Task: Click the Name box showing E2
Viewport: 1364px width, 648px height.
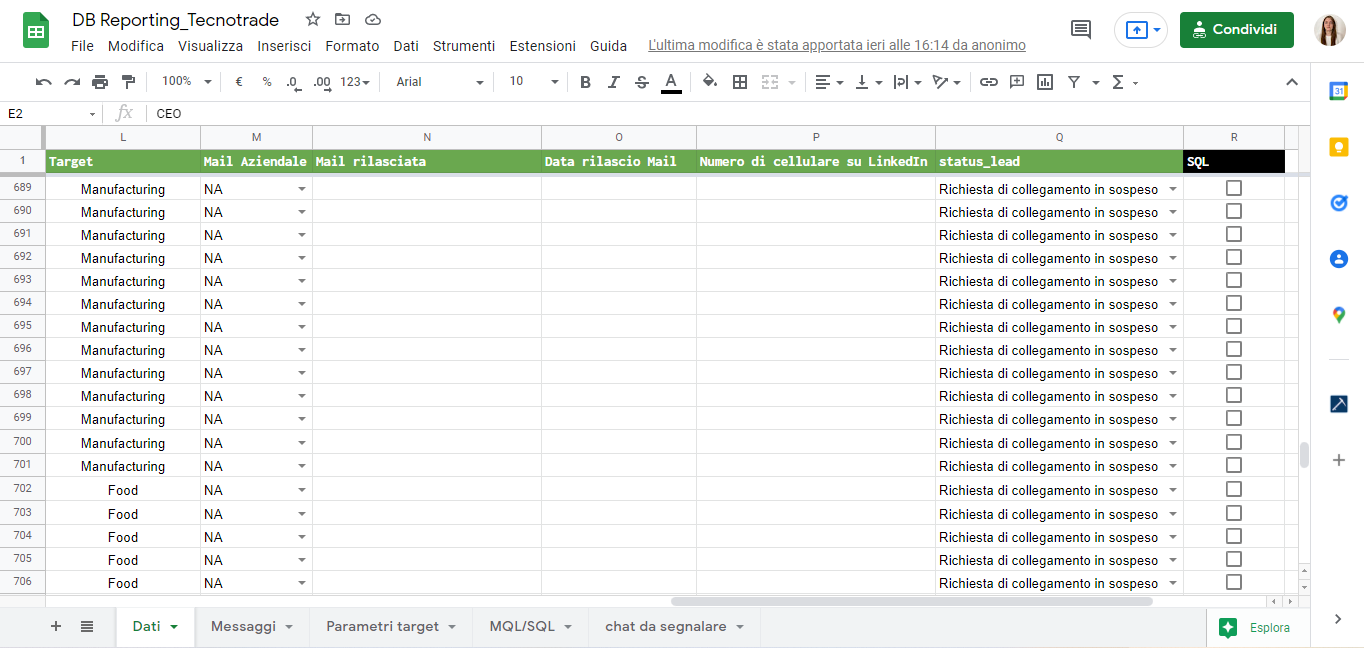Action: tap(50, 113)
